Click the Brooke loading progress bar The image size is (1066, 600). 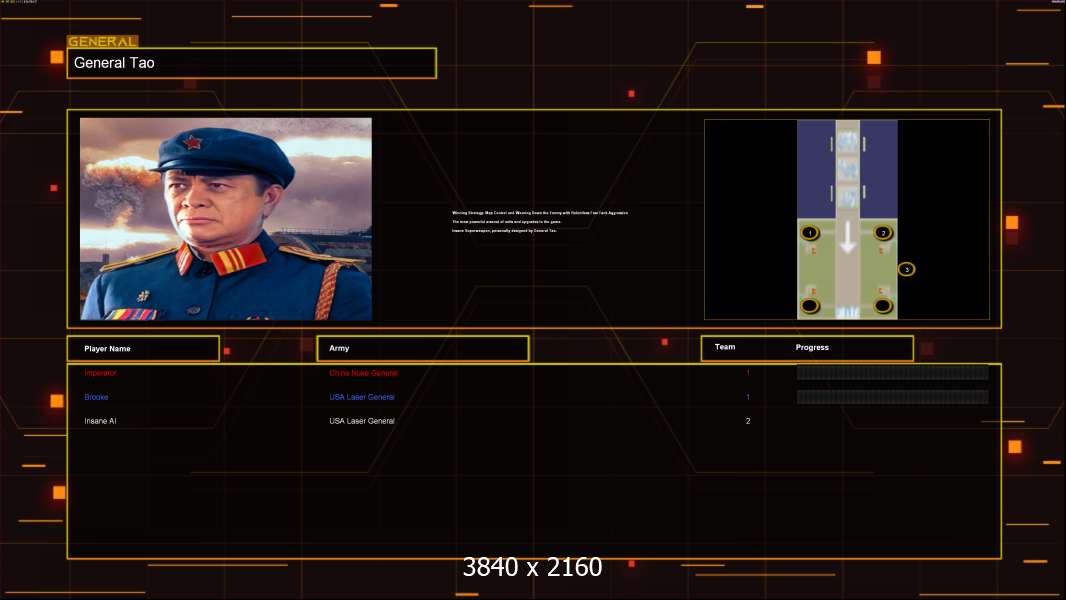[x=892, y=397]
